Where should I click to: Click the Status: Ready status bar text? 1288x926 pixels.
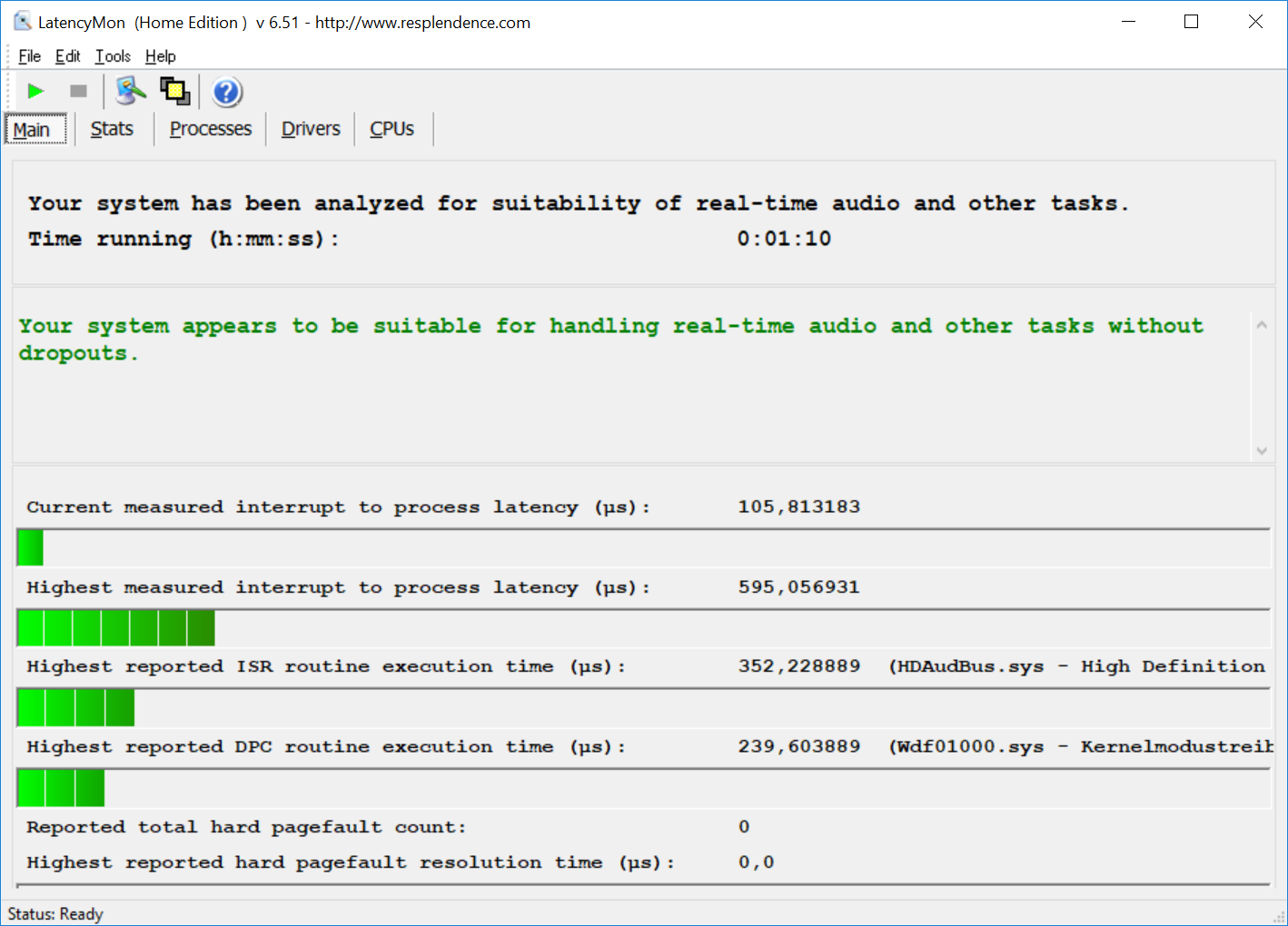(55, 914)
